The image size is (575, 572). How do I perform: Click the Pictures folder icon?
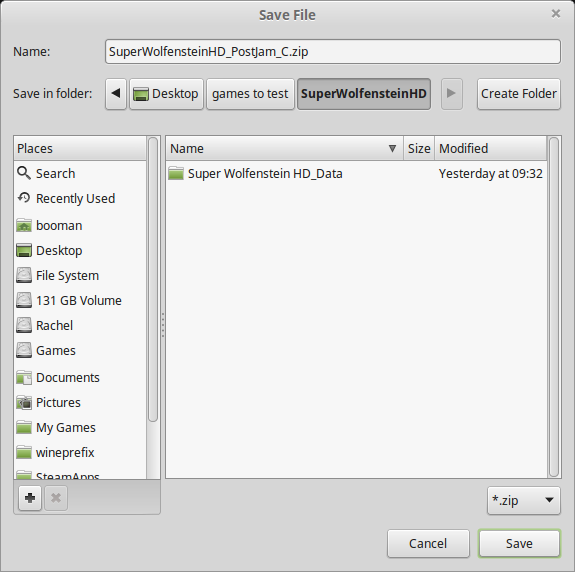(24, 402)
